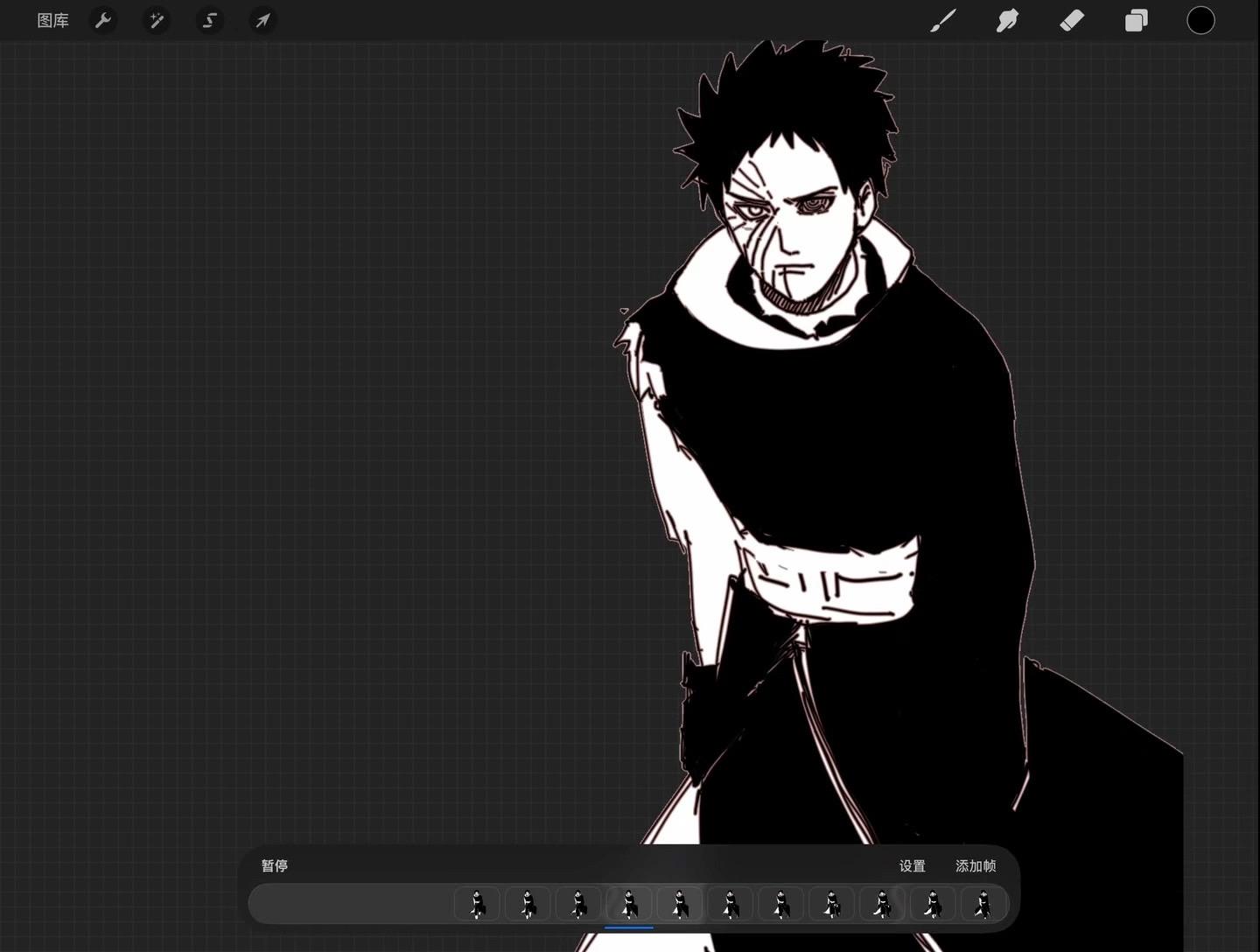Select the sixth frame thumbnail in timeline
The width and height of the screenshot is (1260, 952).
tap(731, 904)
